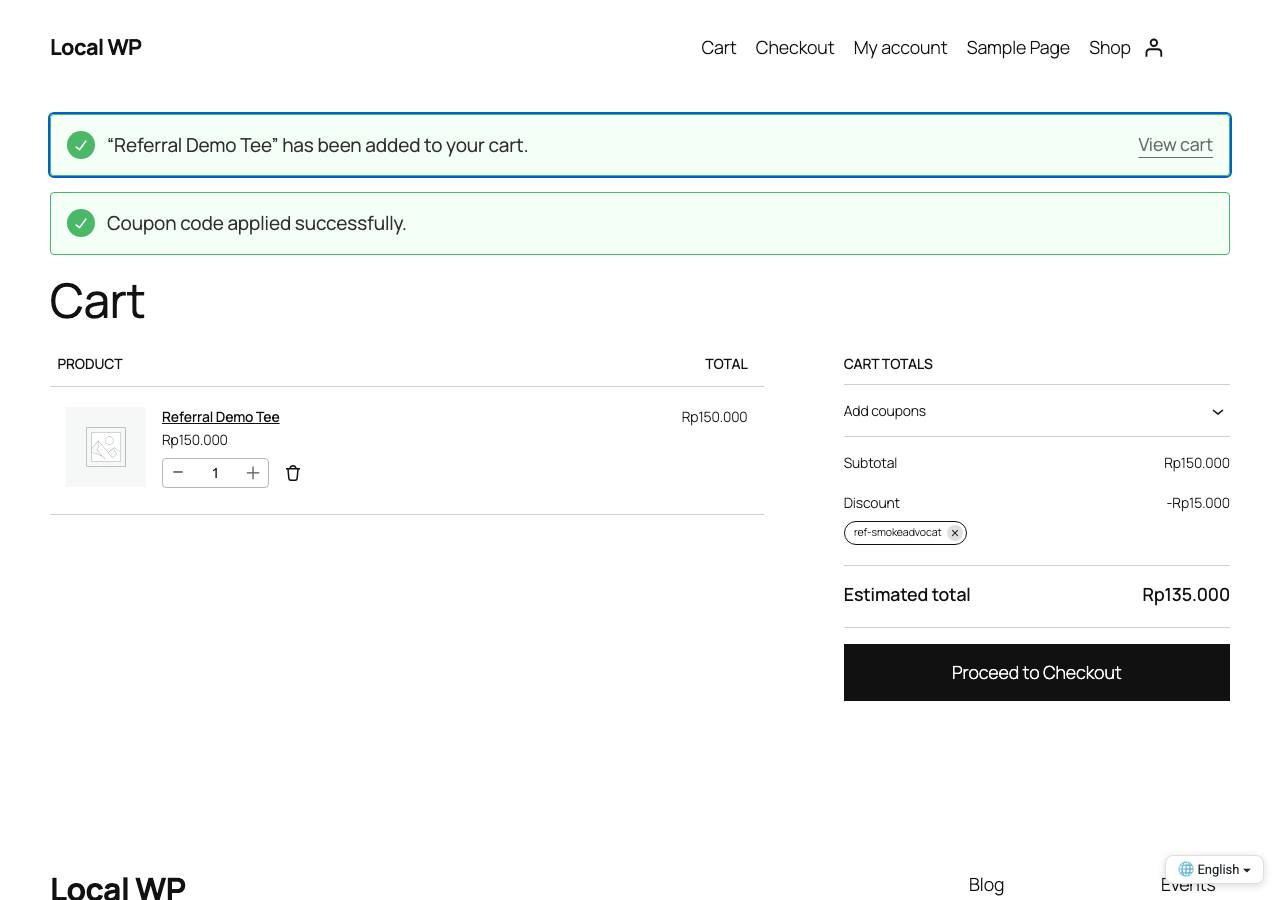Open the English language dropdown

(1214, 869)
